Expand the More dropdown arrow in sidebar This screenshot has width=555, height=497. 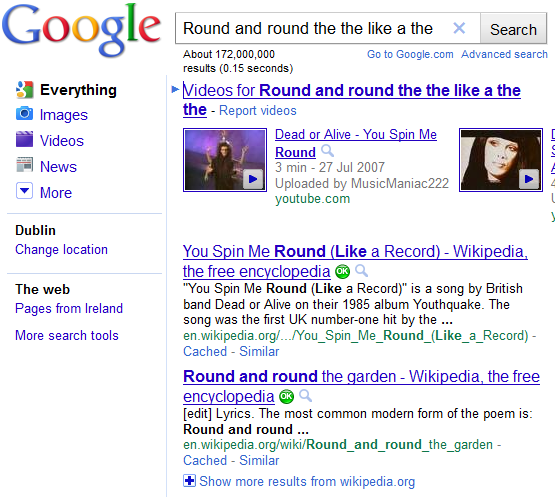[24, 191]
